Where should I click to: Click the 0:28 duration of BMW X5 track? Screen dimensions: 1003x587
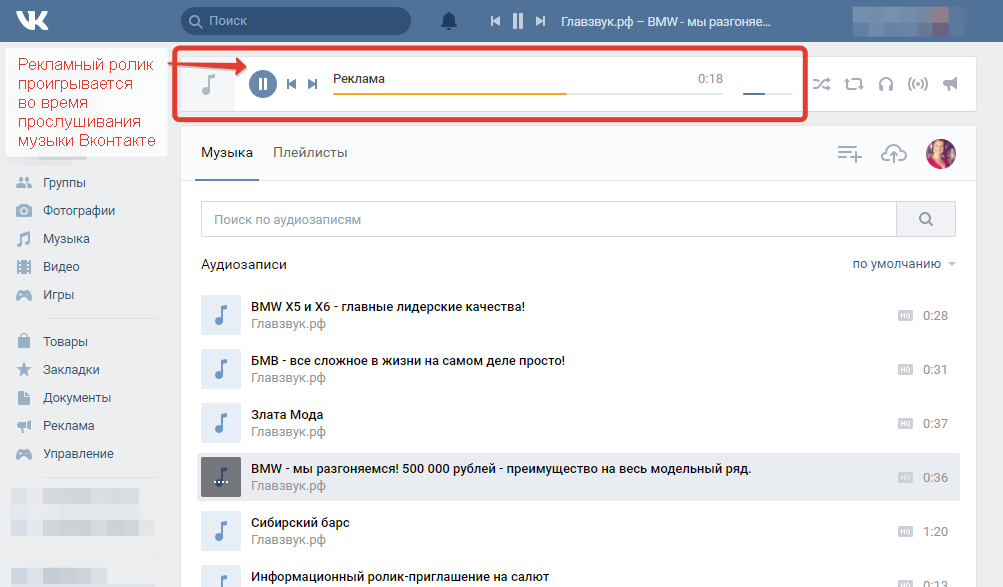[x=935, y=316]
